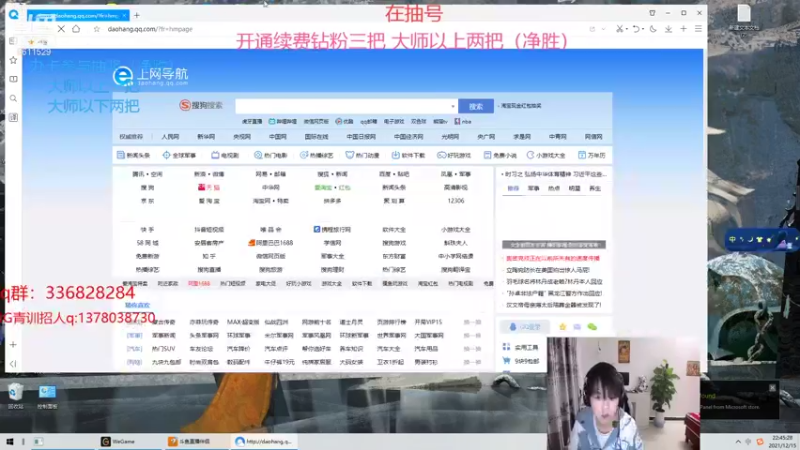The width and height of the screenshot is (800, 450).
Task: Open the shopping cart 9块9包邮 item
Action: tap(520, 361)
